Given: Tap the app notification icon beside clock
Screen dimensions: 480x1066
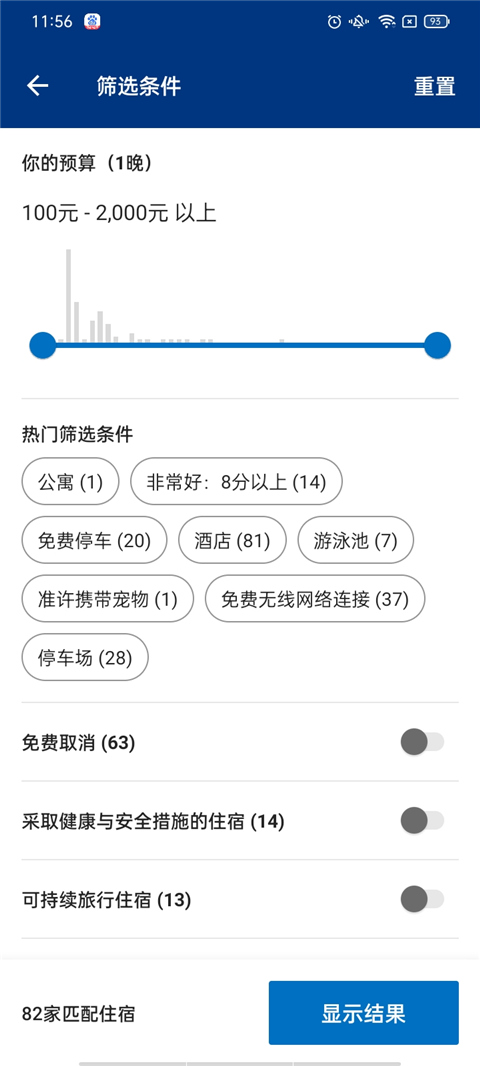Looking at the screenshot, I should [x=92, y=22].
